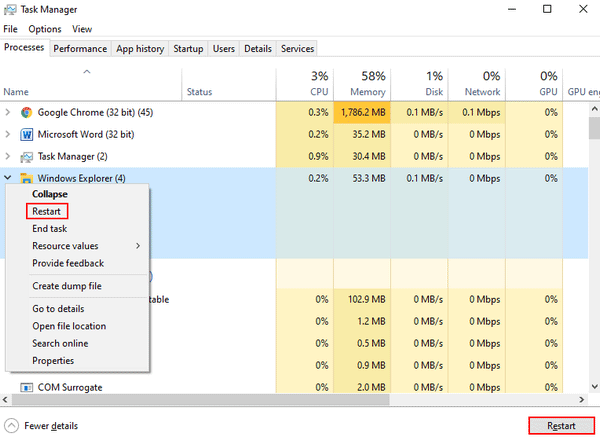
Task: Click the 2.0 MB COM Surrogate memory value
Action: (371, 387)
